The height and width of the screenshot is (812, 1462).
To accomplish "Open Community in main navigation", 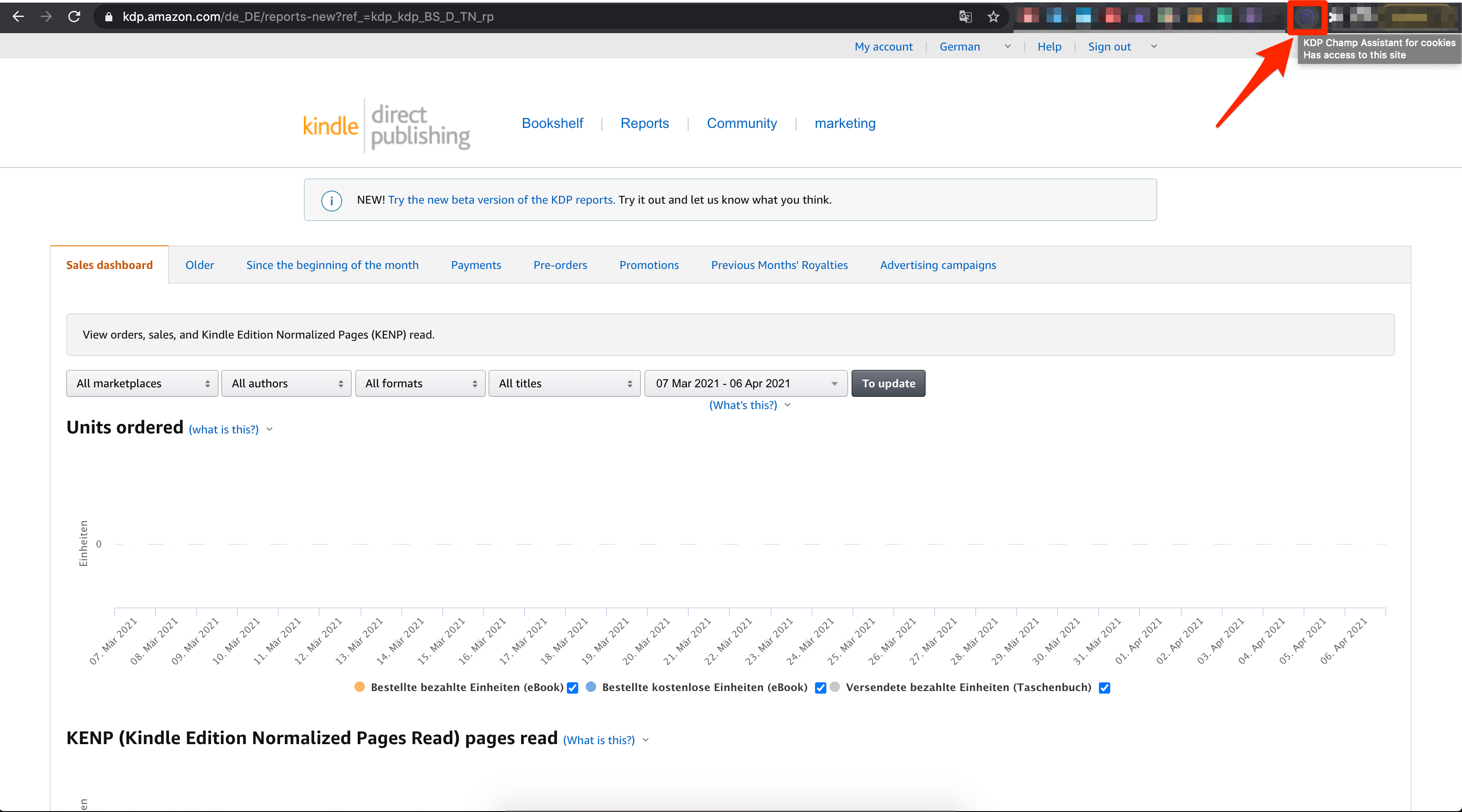I will click(x=742, y=123).
